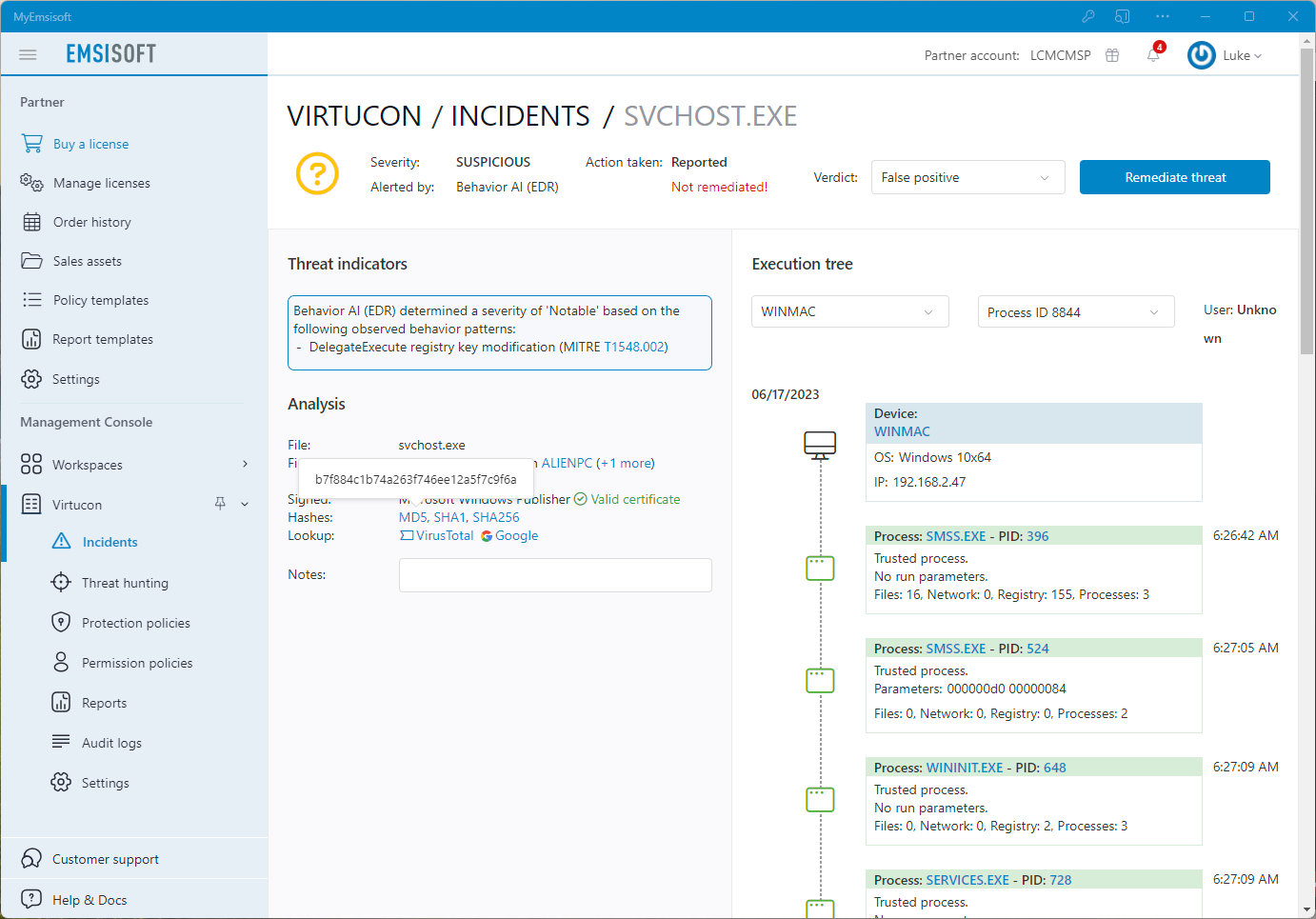The image size is (1316, 919).
Task: Open the Process ID 8844 dropdown
Action: pyautogui.click(x=1075, y=312)
